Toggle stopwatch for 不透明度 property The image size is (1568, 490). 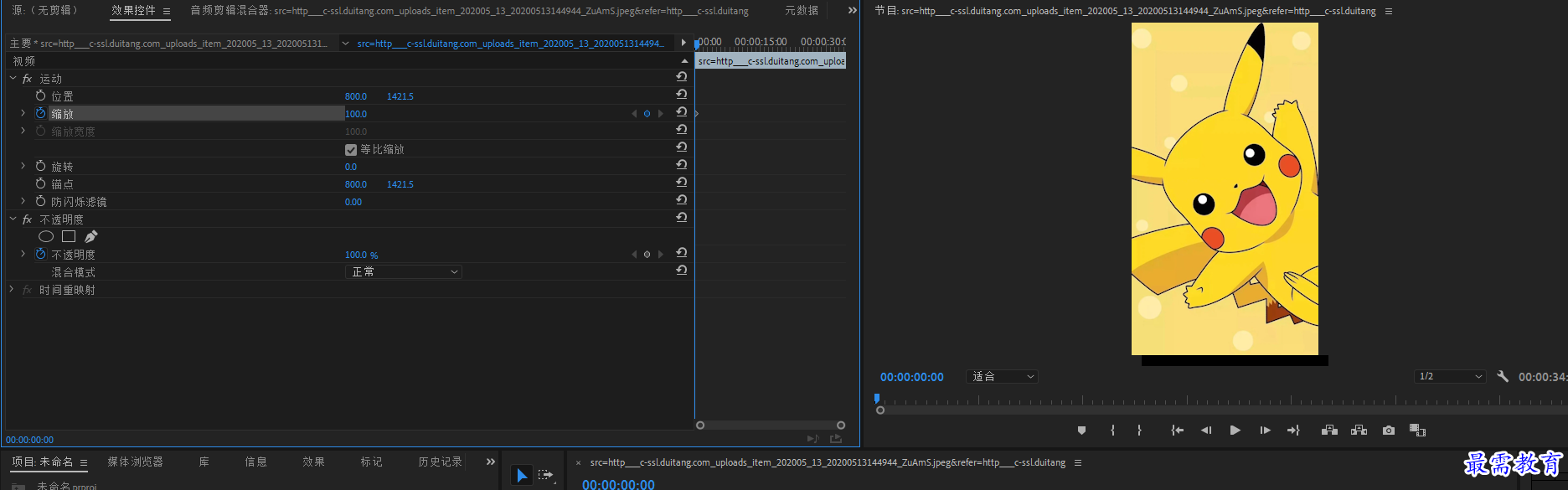pos(40,254)
